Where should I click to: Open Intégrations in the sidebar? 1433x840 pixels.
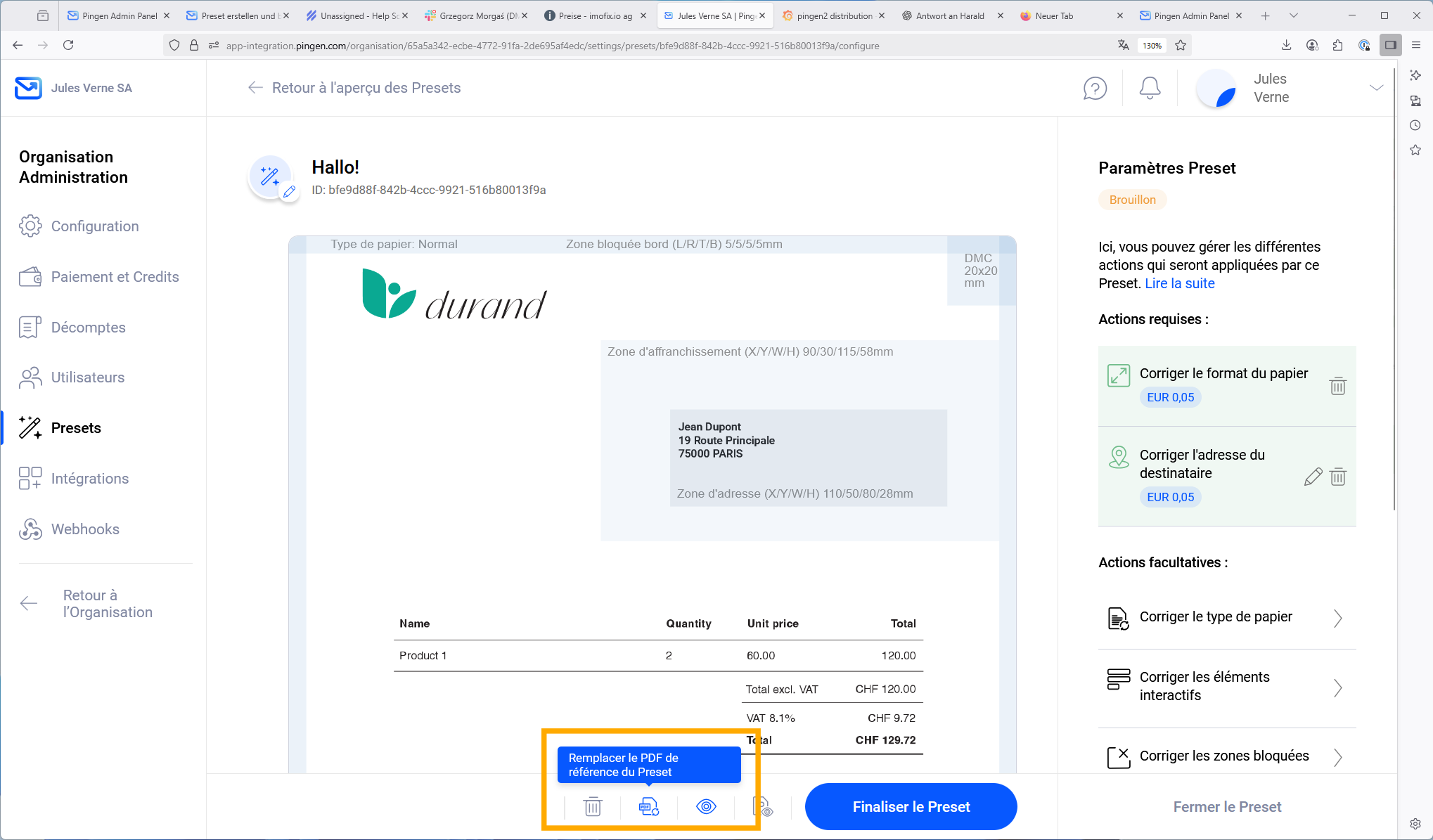tap(90, 479)
